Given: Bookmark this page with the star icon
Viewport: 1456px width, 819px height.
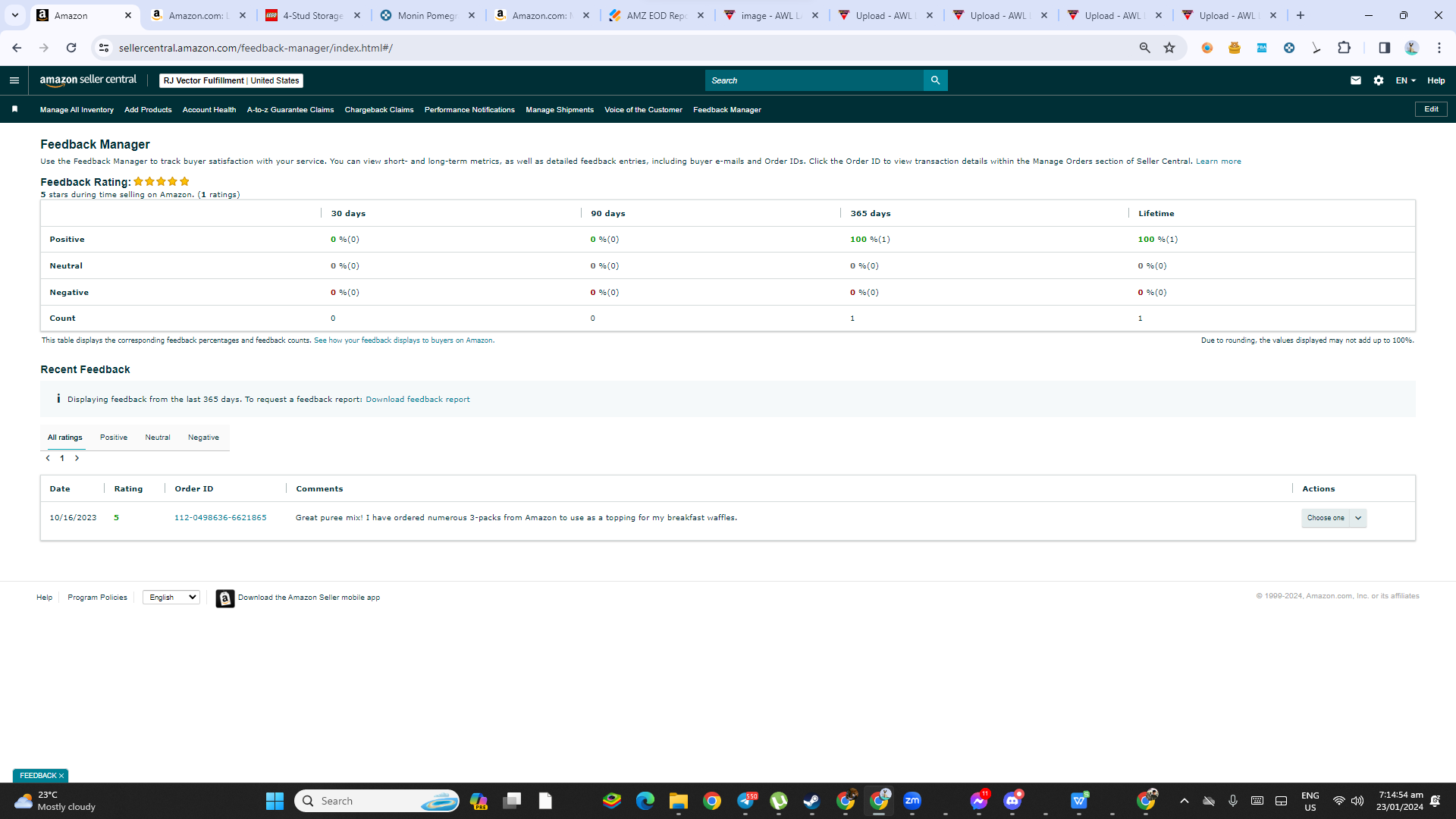Looking at the screenshot, I should (1169, 48).
